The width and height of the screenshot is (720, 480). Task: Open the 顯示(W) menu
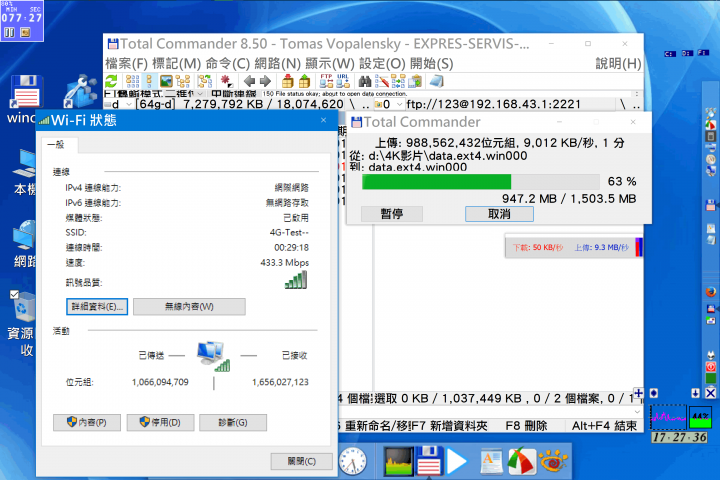point(330,63)
